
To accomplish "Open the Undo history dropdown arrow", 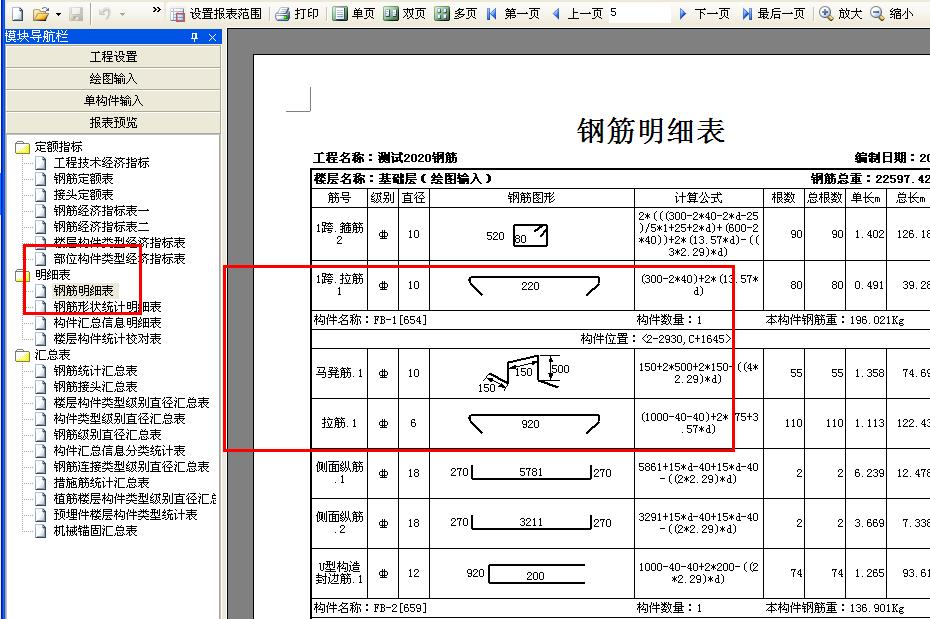I will click(x=122, y=14).
